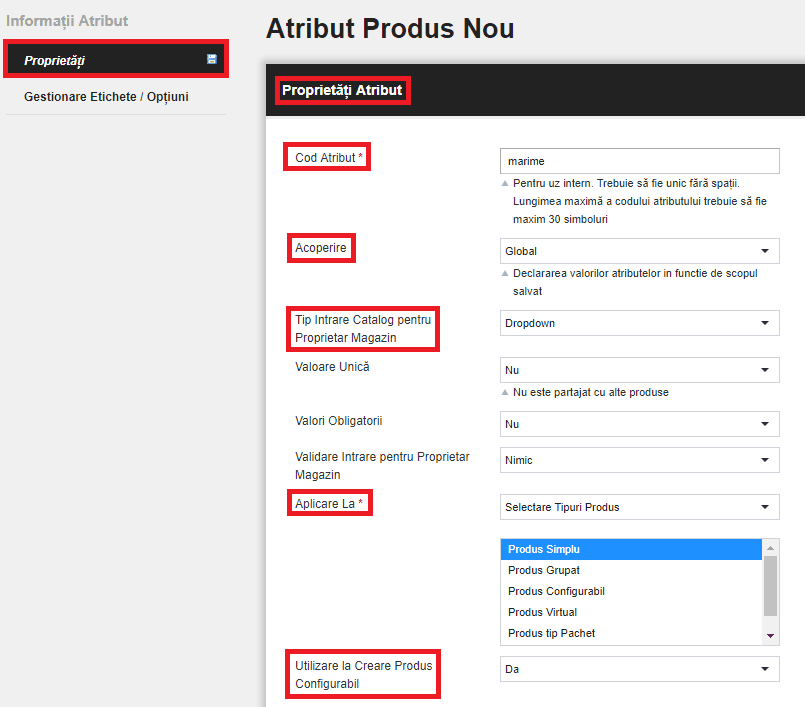Click the product type list scroll-up arrow
Image resolution: width=805 pixels, height=707 pixels.
tap(770, 548)
